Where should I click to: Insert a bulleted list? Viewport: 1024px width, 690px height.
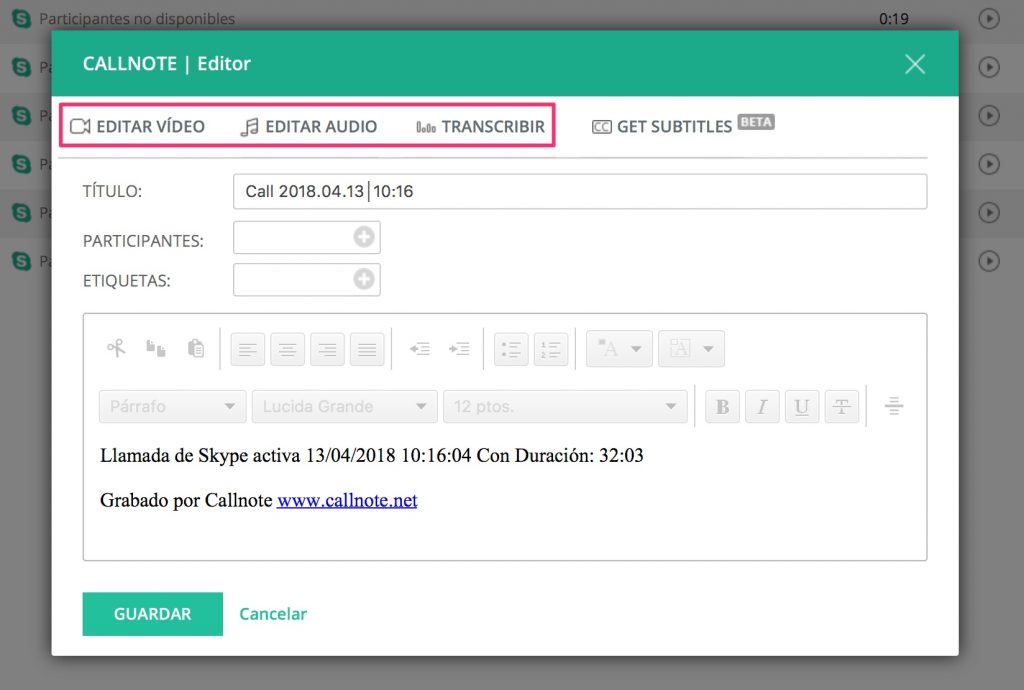click(x=511, y=349)
